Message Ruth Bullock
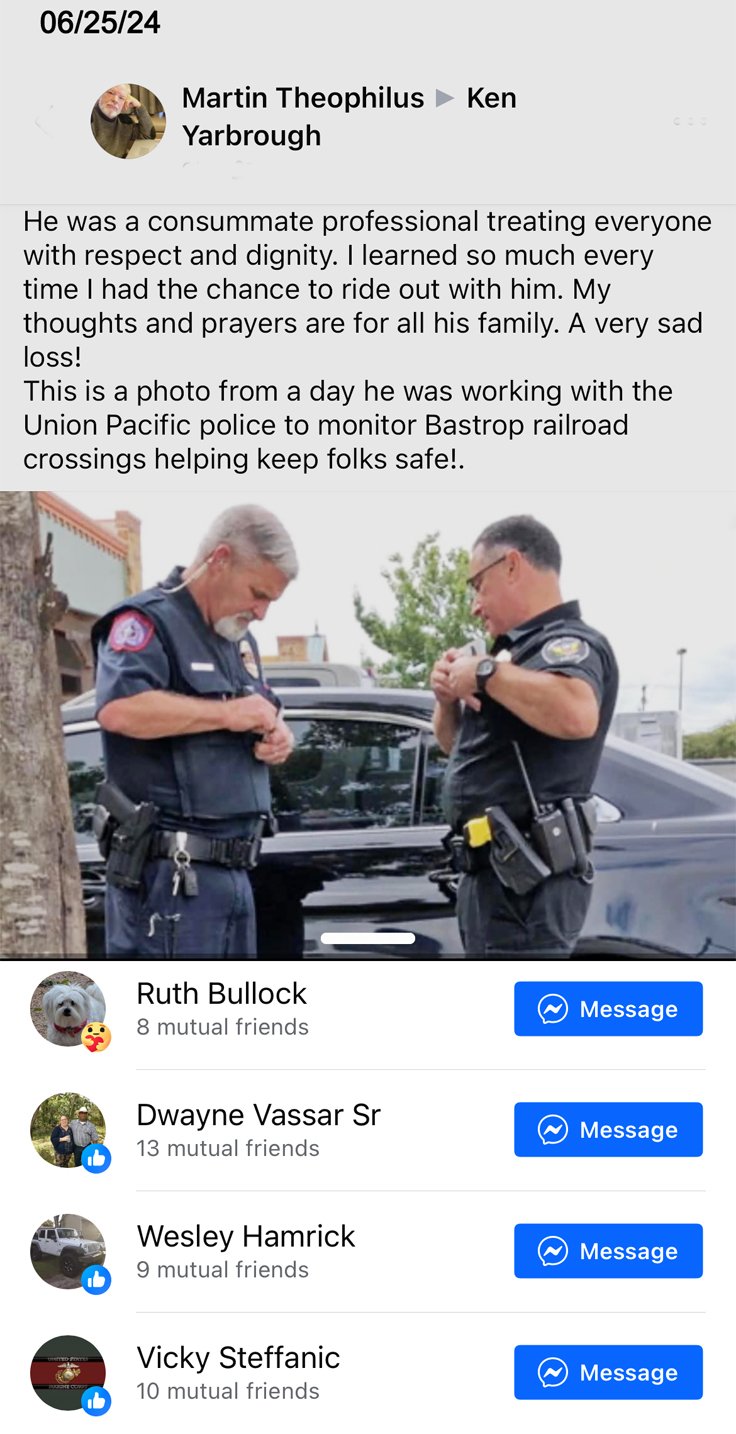 (x=608, y=1009)
